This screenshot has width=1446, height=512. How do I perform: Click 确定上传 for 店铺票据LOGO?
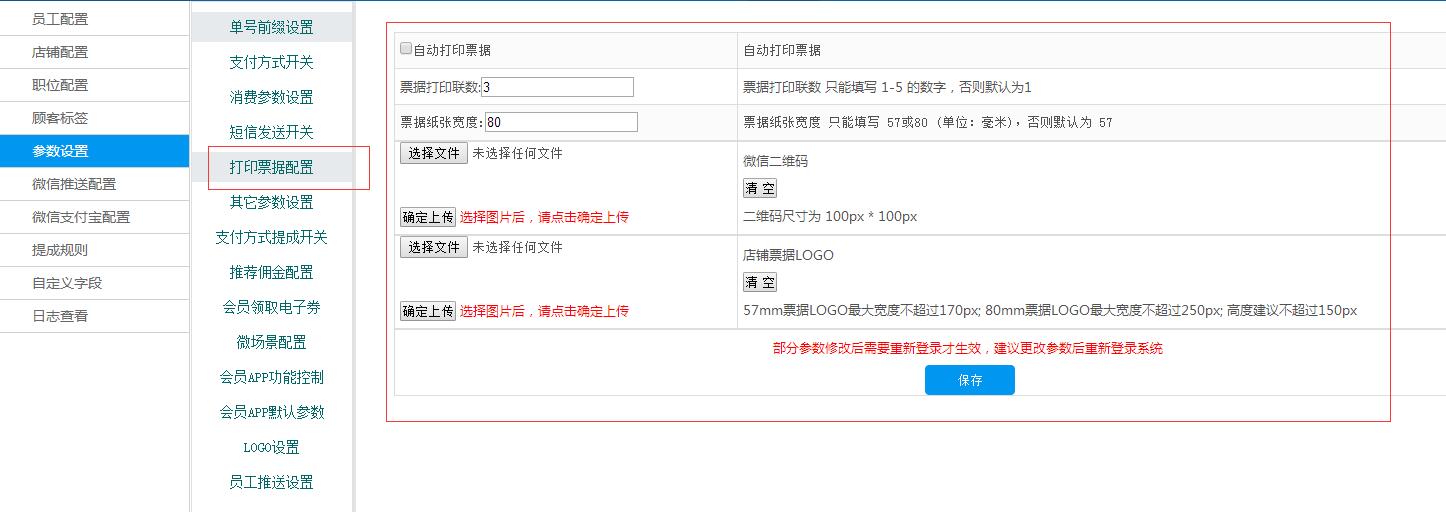tap(428, 311)
